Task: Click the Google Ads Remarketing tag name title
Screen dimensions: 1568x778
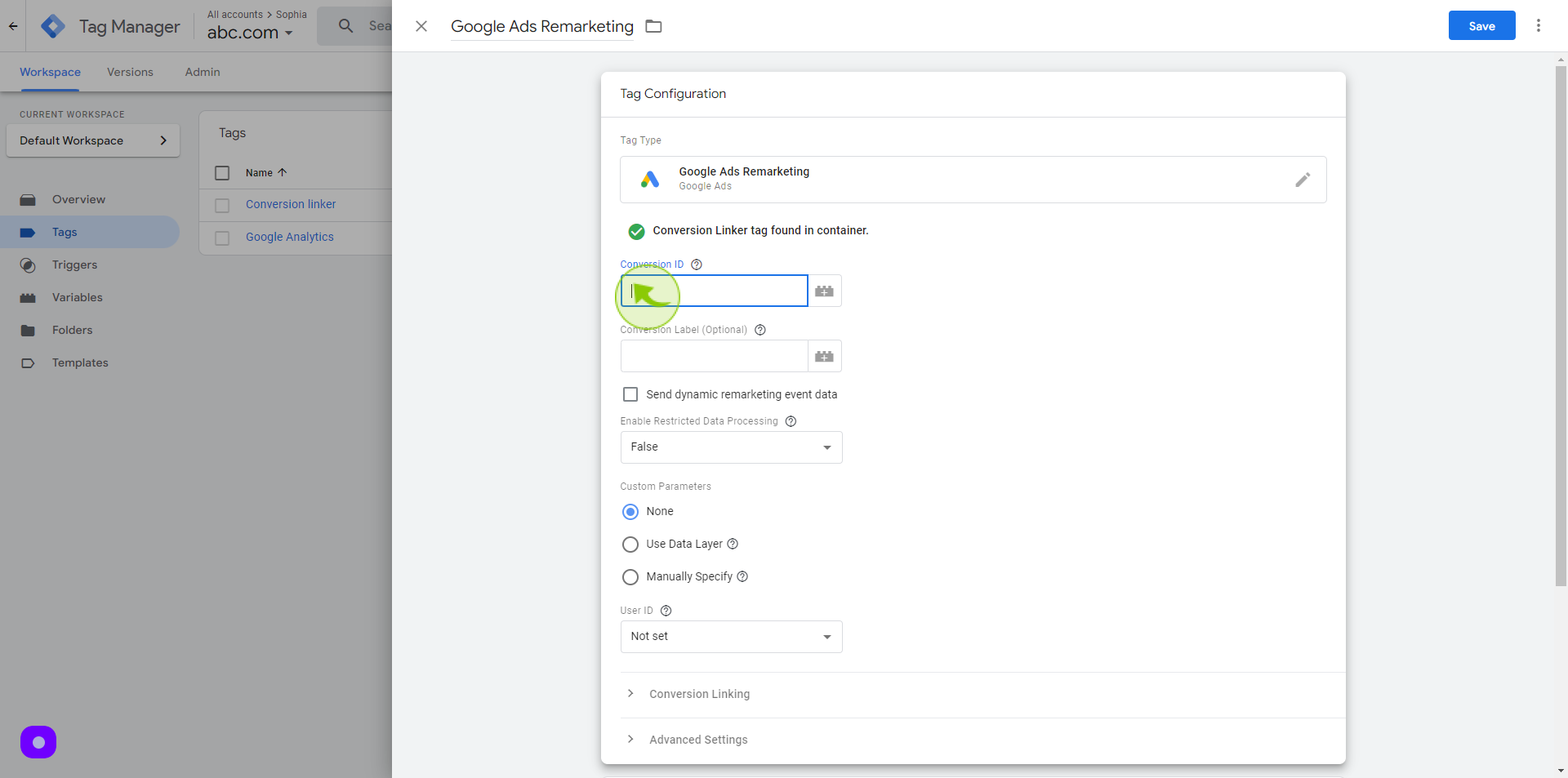Action: coord(542,26)
